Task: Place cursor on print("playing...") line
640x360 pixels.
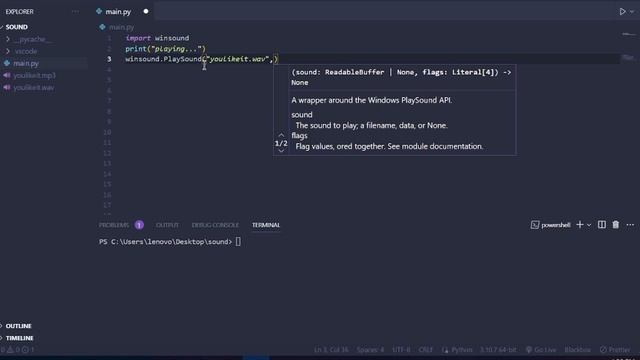Action: [x=165, y=49]
